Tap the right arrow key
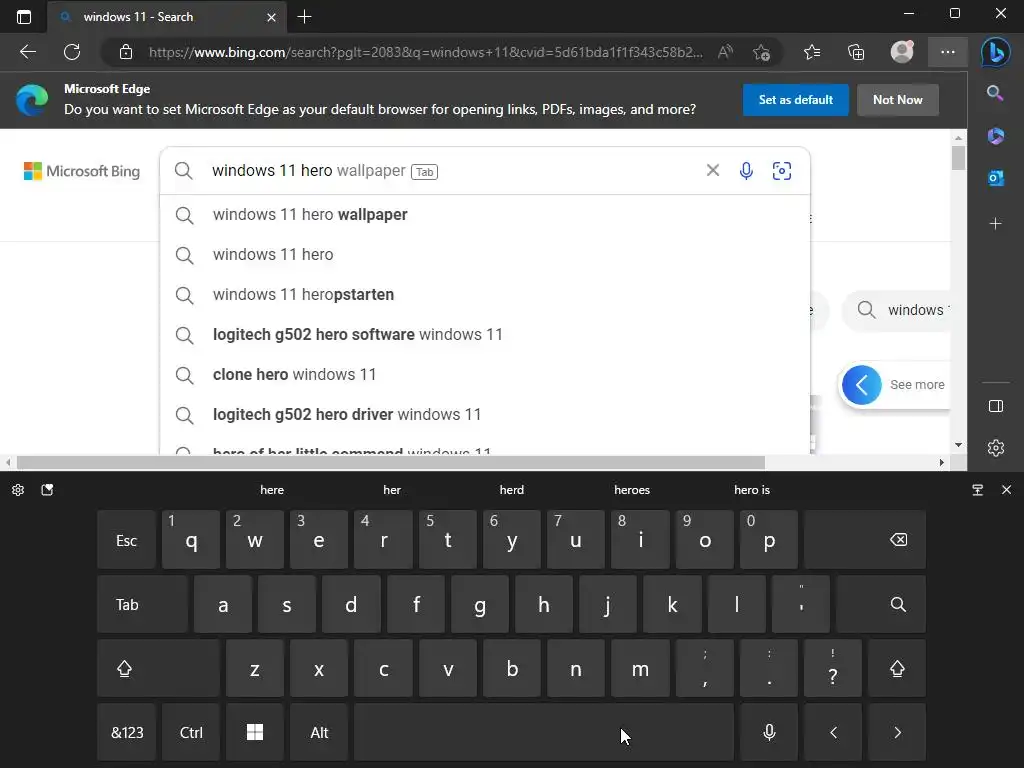Image resolution: width=1024 pixels, height=768 pixels. 897,732
